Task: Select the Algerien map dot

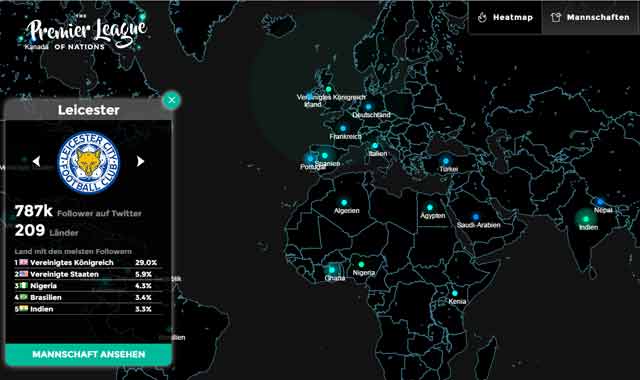Action: [x=344, y=202]
